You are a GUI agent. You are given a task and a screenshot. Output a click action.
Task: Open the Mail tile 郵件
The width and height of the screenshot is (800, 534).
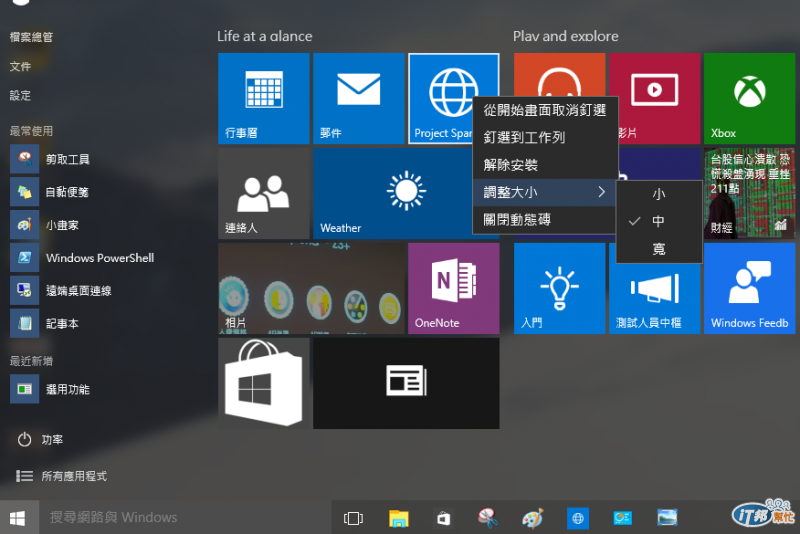point(358,98)
